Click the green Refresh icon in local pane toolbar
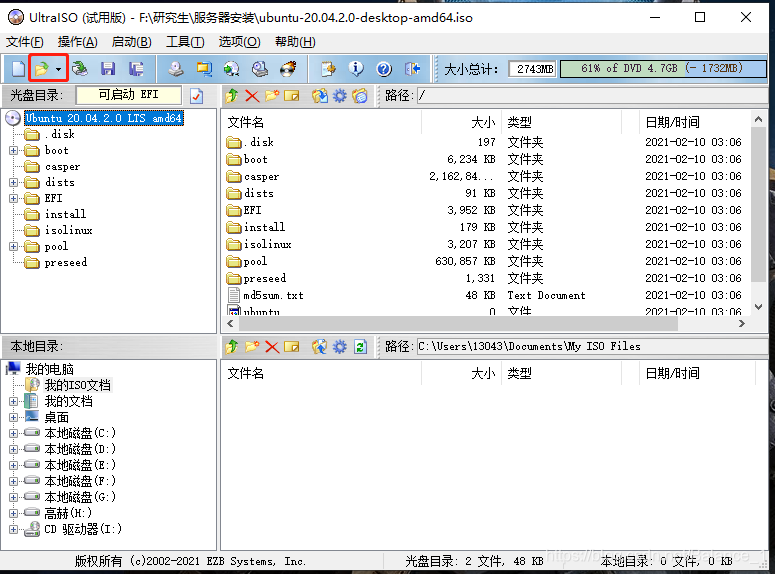The height and width of the screenshot is (574, 775). tap(360, 347)
